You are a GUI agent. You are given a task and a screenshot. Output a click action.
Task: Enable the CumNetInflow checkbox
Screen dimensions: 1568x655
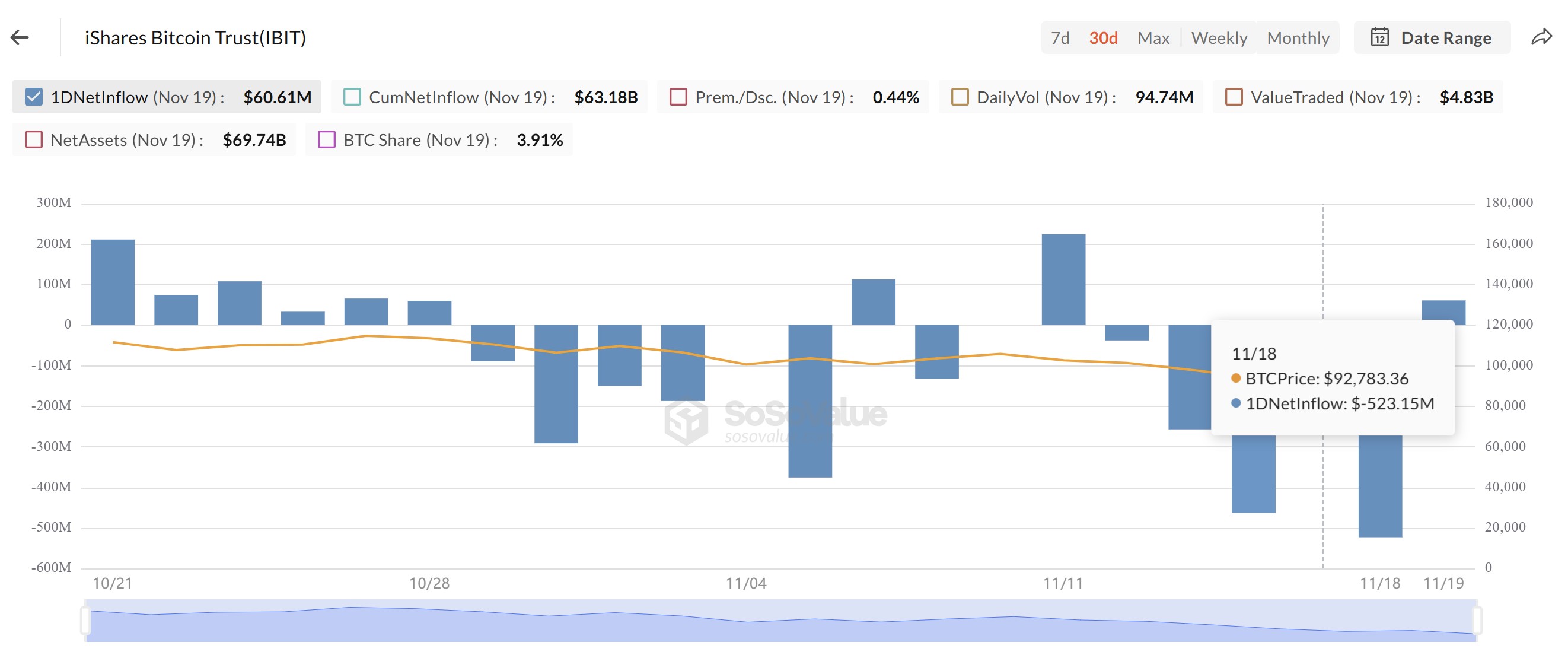(352, 96)
